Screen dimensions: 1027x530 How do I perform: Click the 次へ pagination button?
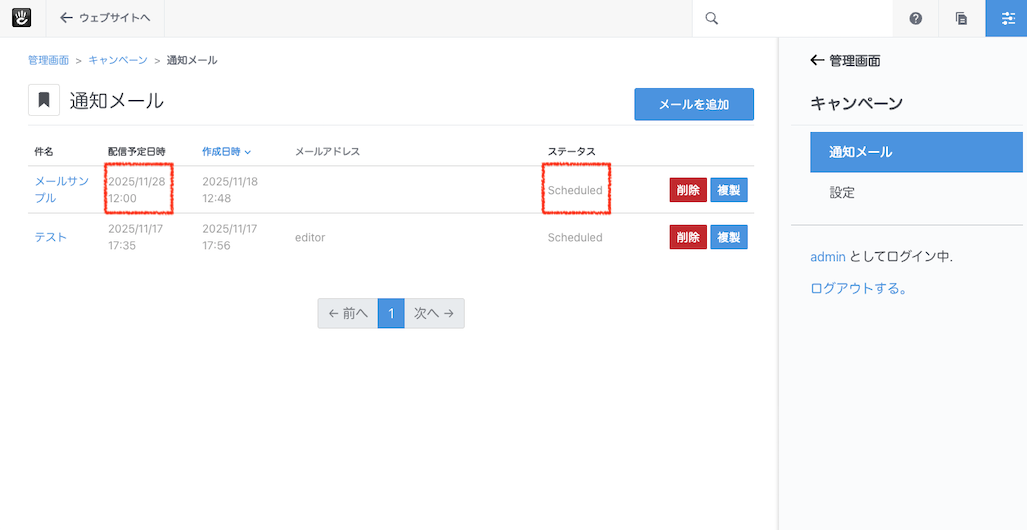[434, 313]
